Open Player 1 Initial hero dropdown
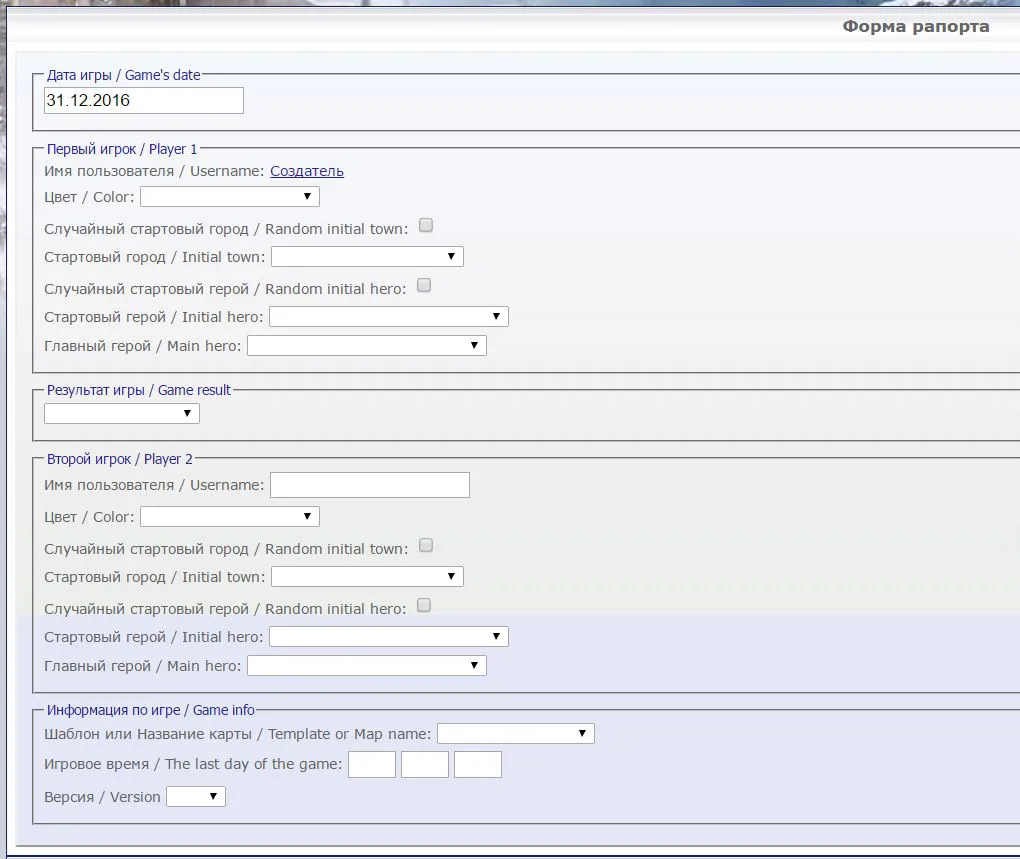The image size is (1020, 859). tap(389, 317)
